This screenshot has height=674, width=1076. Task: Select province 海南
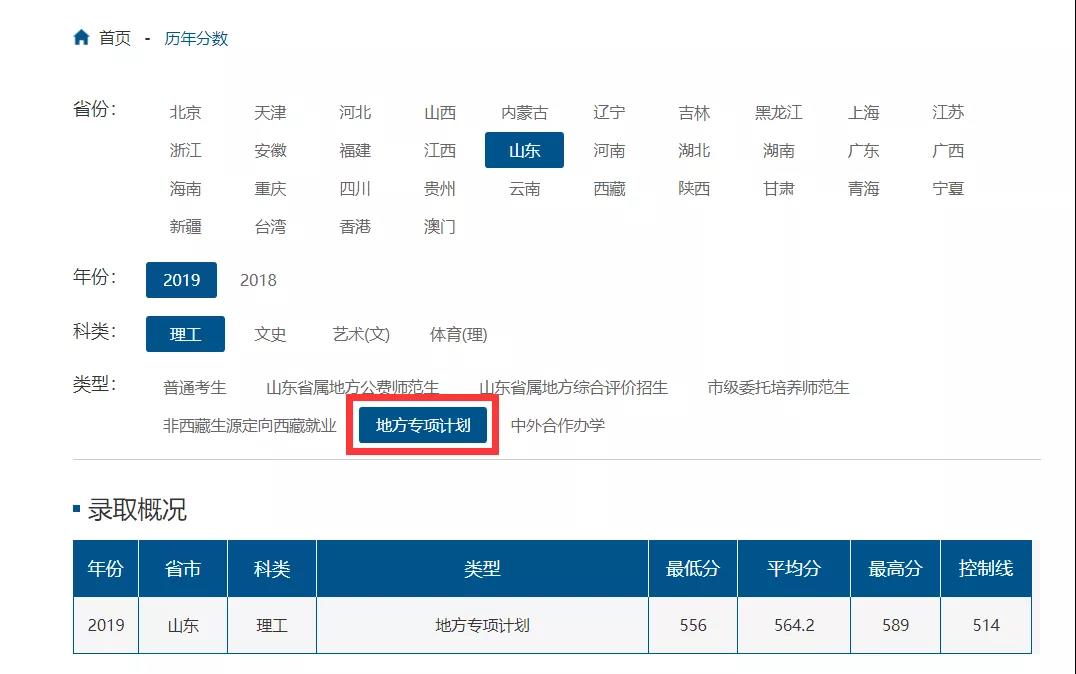185,189
